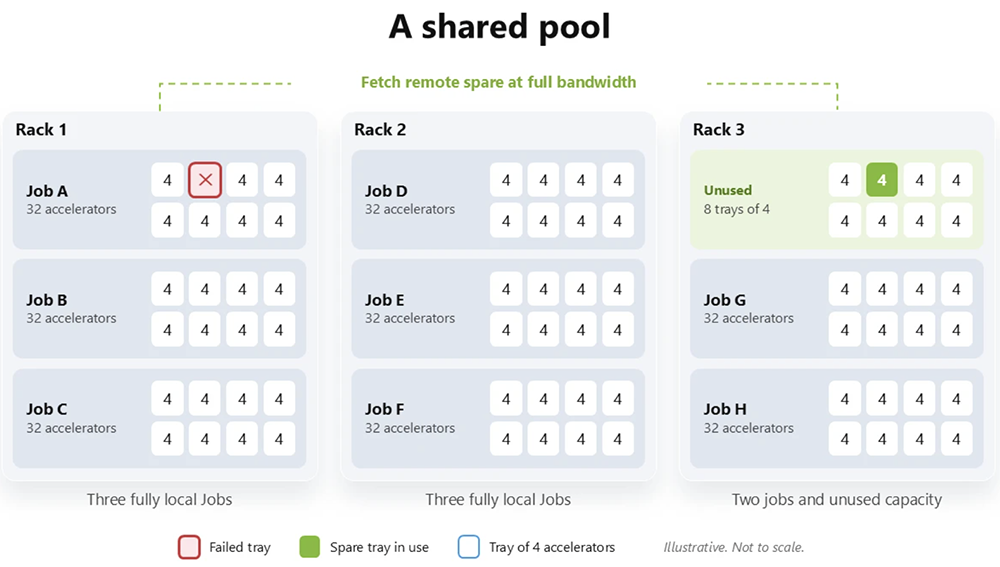The width and height of the screenshot is (1000, 567).
Task: Click the Failed tray legend swatch
Action: tap(189, 547)
